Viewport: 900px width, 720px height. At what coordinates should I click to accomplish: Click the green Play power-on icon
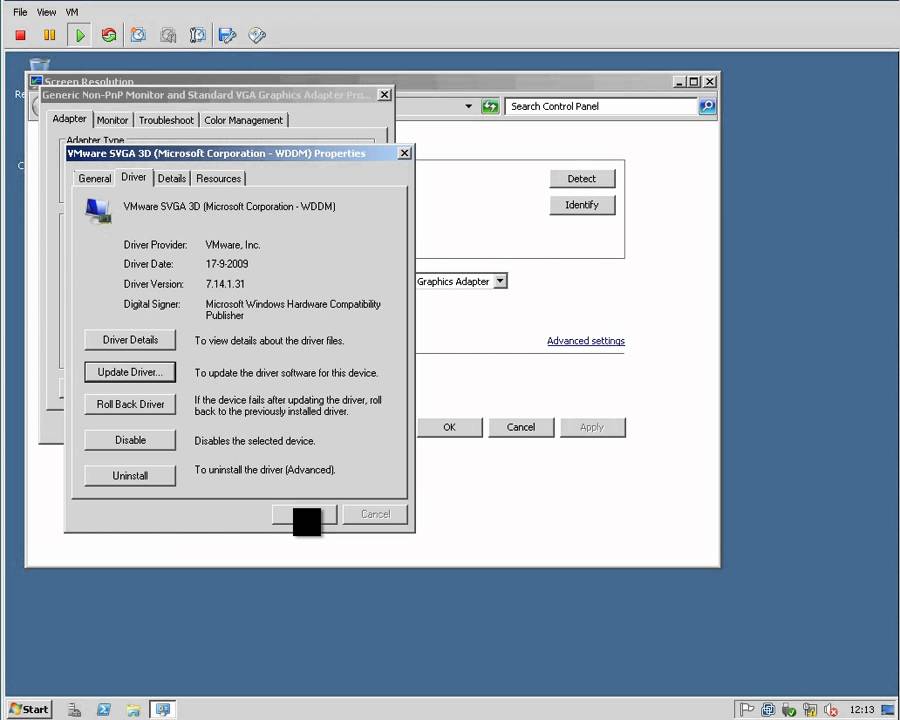coord(79,35)
